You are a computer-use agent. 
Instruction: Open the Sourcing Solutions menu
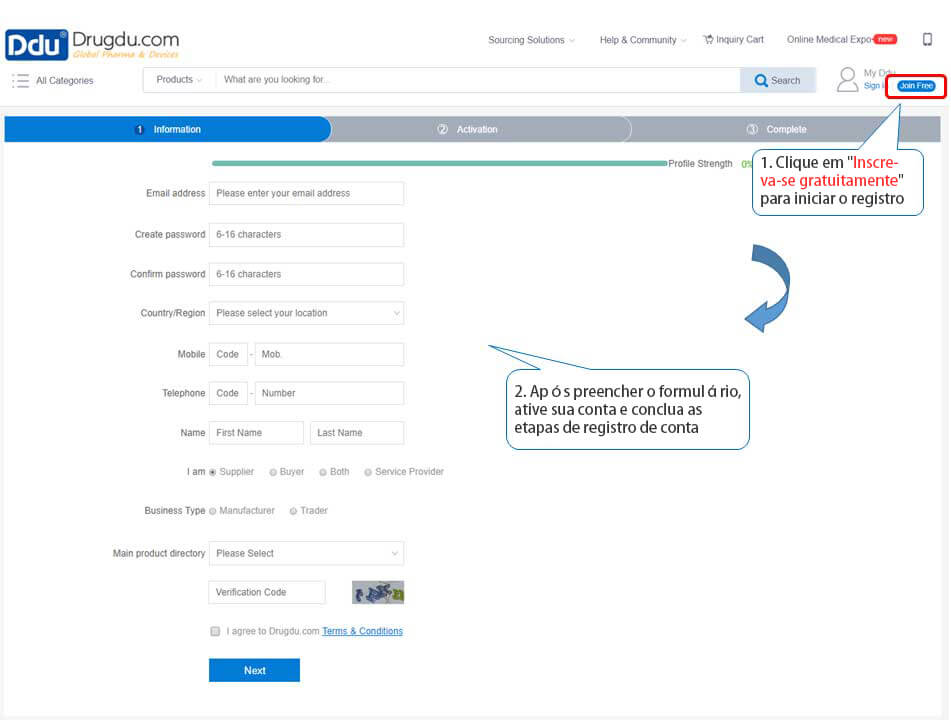coord(531,40)
